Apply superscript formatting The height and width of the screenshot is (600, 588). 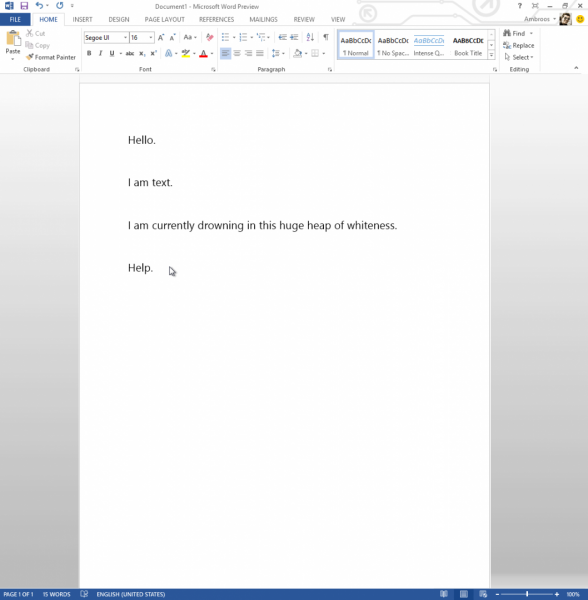[153, 53]
